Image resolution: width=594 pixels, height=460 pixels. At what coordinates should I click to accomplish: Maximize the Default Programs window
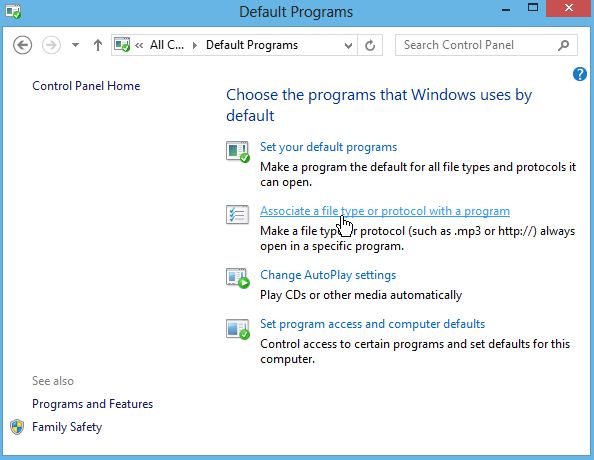(x=533, y=8)
